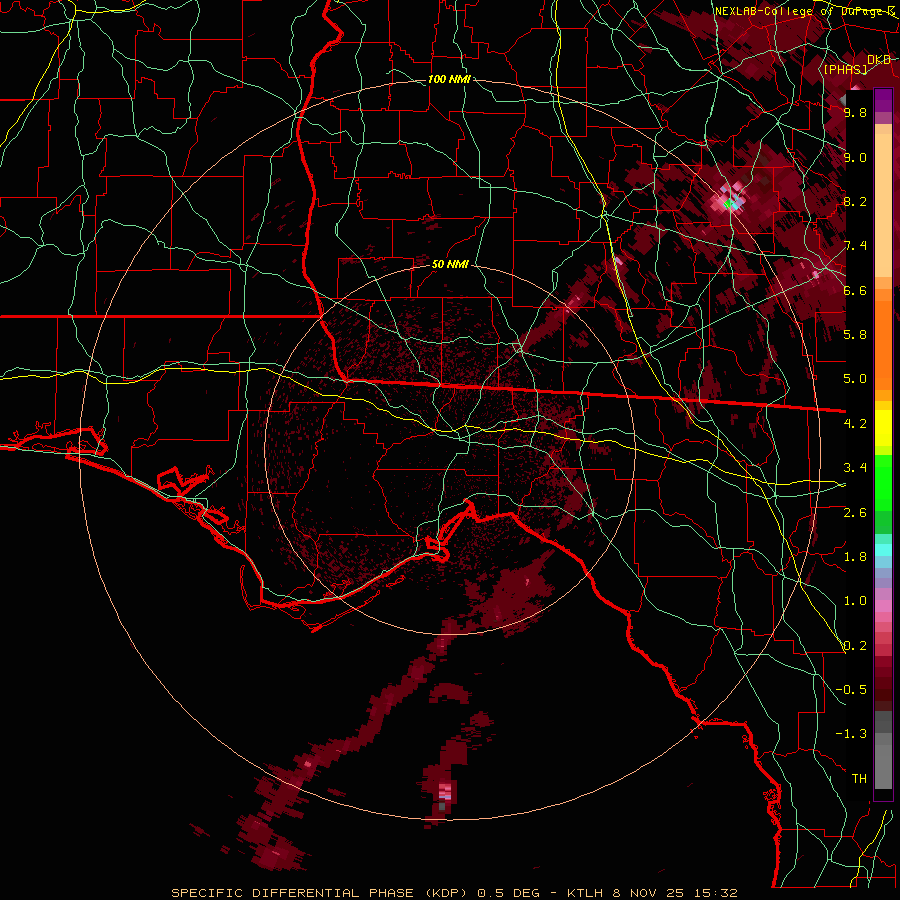The width and height of the screenshot is (900, 900).
Task: Select the 2.6 value on the scale
Action: (x=855, y=513)
